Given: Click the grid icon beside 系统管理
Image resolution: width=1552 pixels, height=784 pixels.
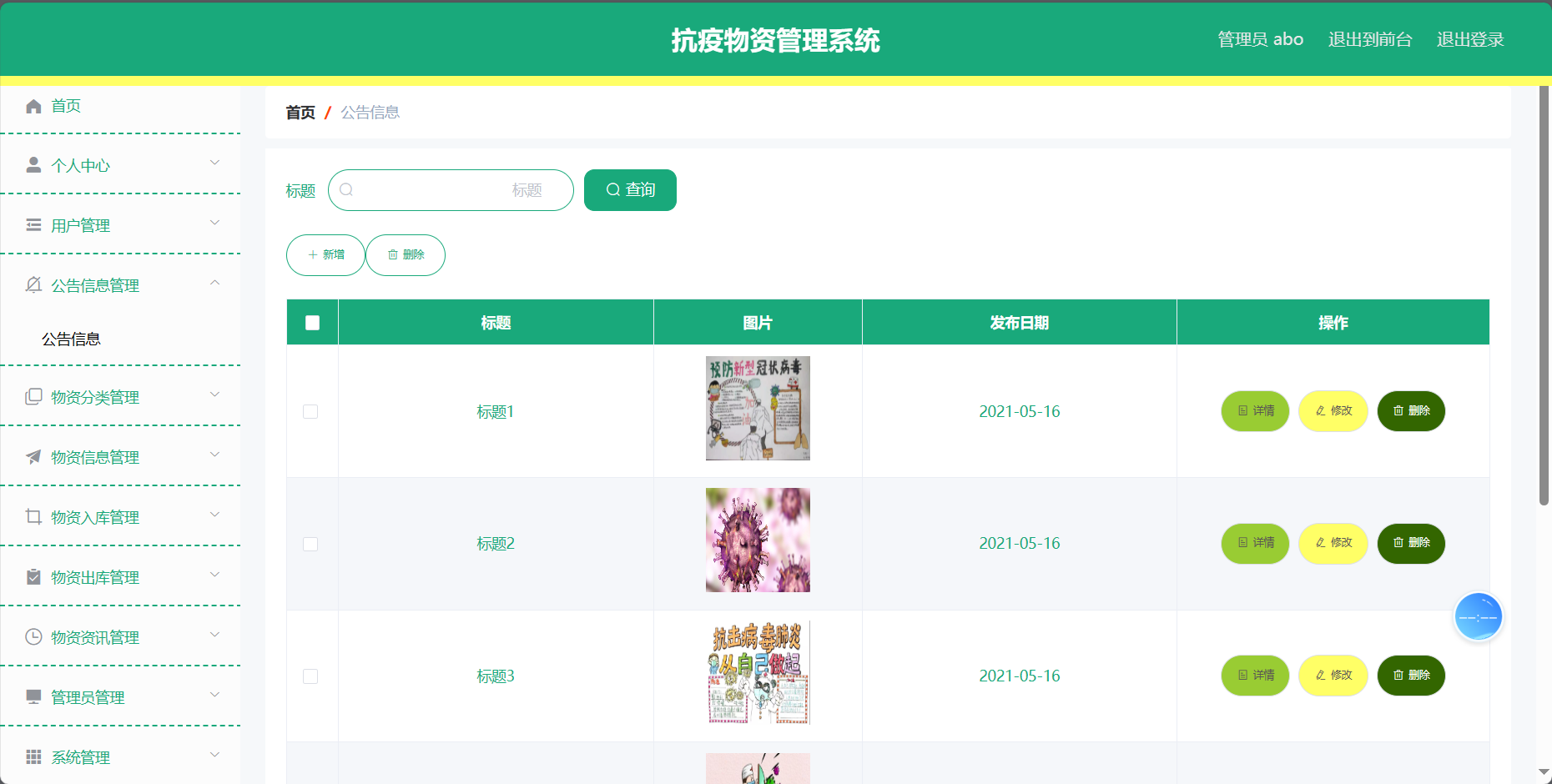Looking at the screenshot, I should 33,757.
